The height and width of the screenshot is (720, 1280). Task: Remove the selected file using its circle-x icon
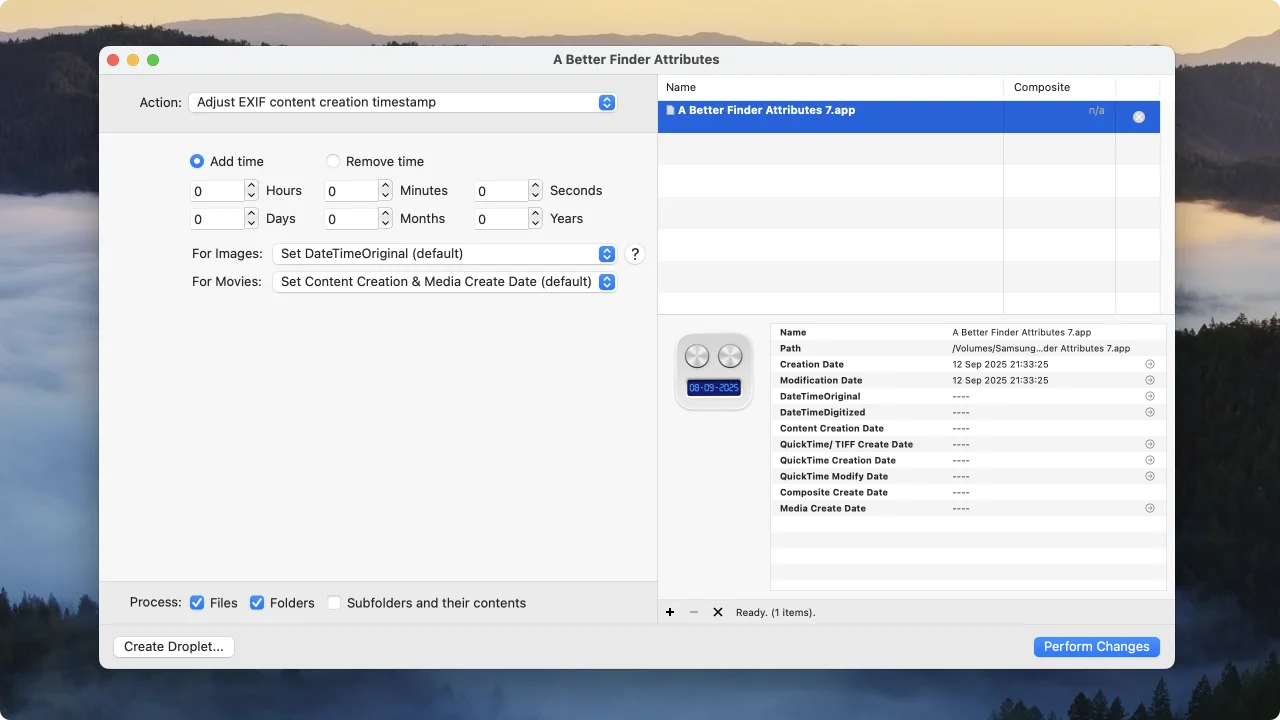pos(1138,117)
